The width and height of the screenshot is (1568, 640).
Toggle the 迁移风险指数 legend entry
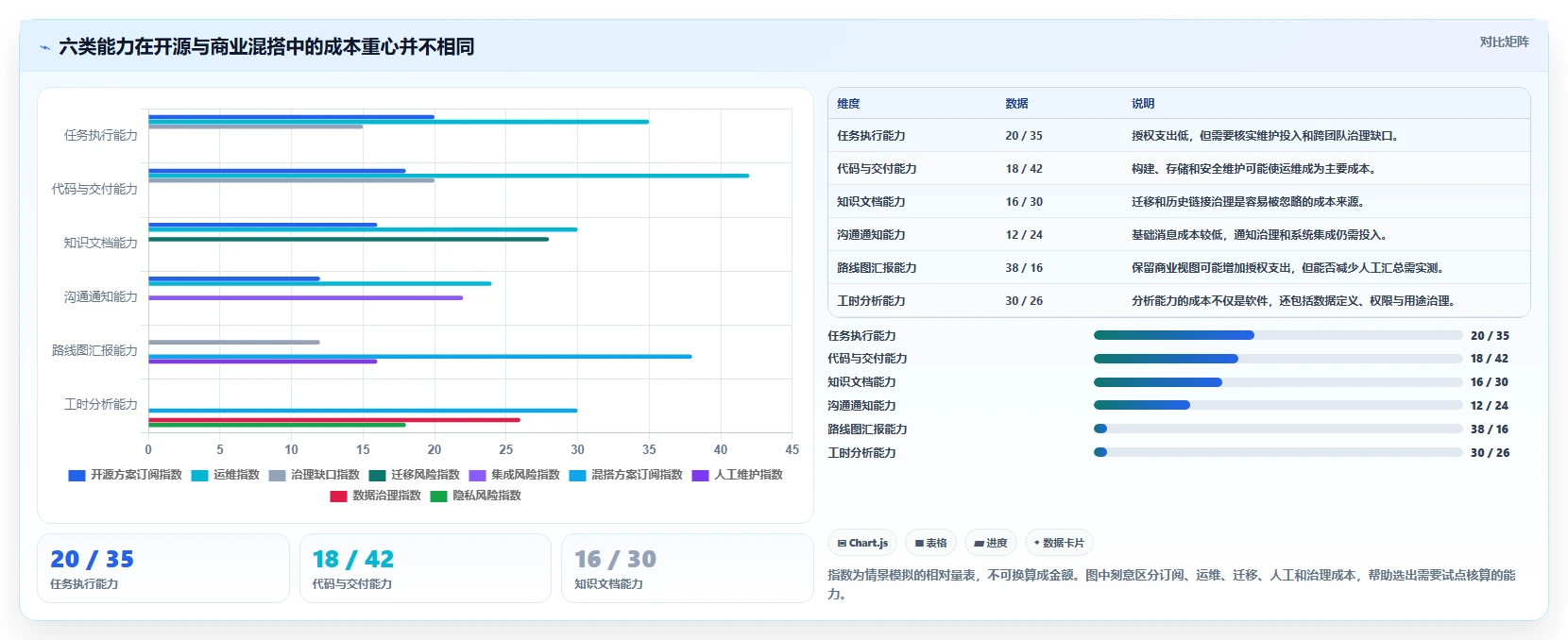pos(415,475)
